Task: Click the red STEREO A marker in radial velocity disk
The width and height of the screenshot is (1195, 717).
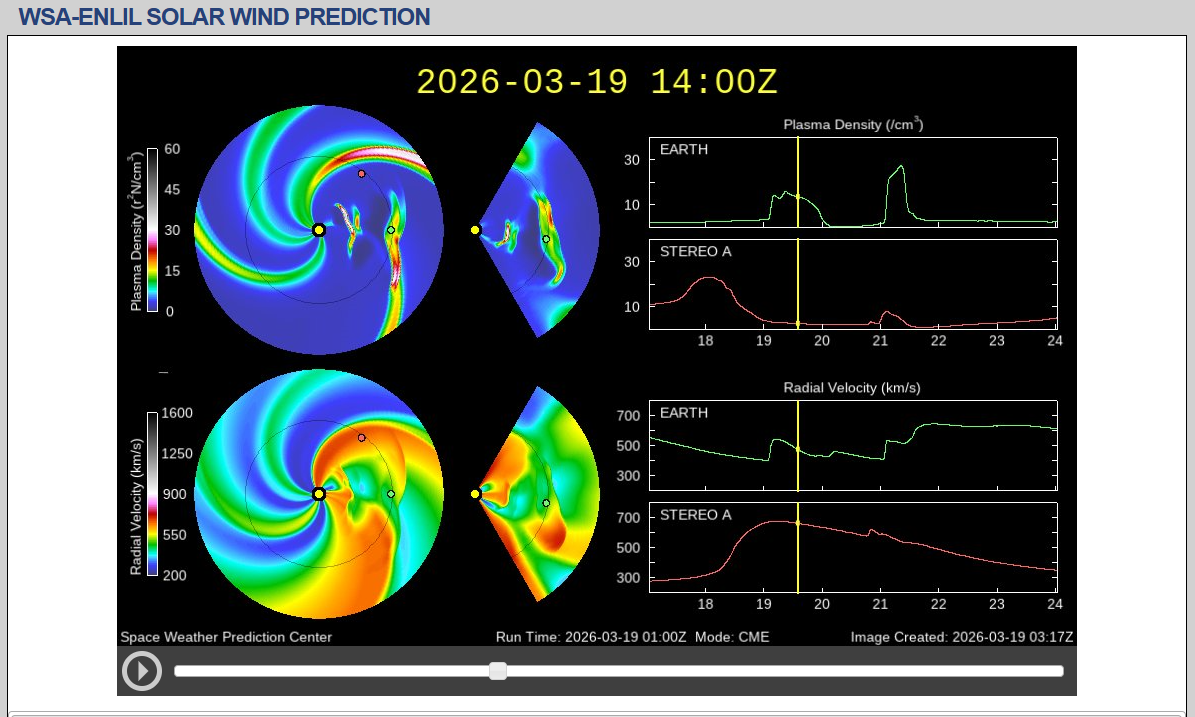Action: (x=362, y=438)
